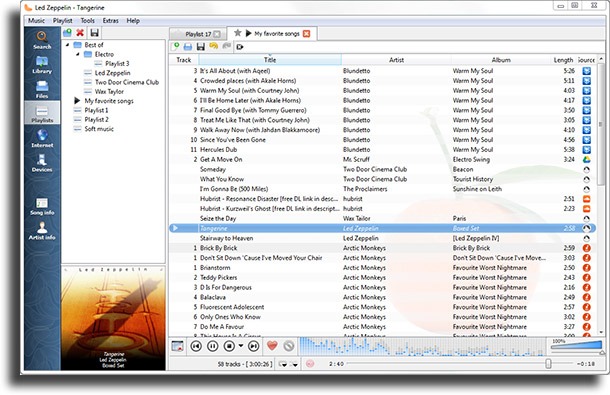This screenshot has height=395, width=610.
Task: Click the clear filter icon in the toolbar
Action: (240, 47)
